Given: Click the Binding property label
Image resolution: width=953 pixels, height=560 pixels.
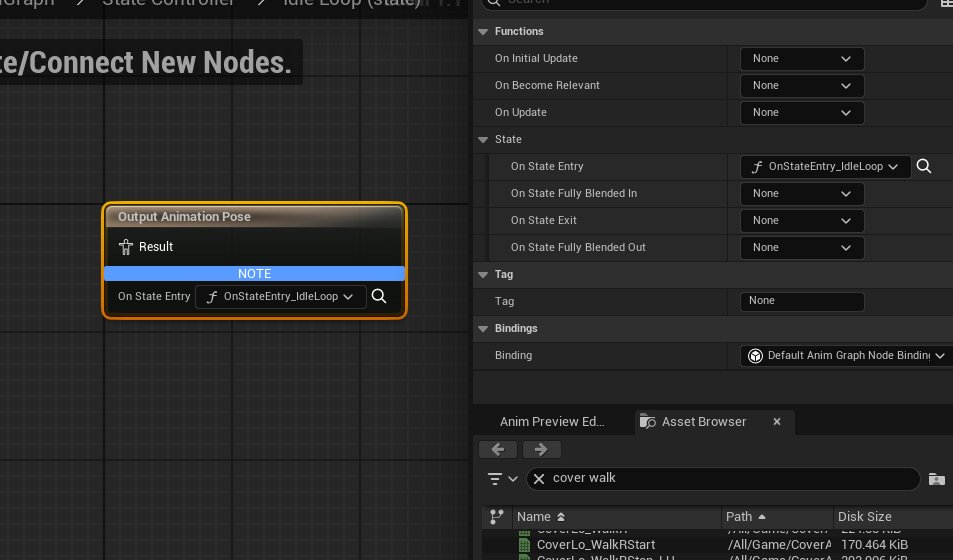Looking at the screenshot, I should coord(513,356).
